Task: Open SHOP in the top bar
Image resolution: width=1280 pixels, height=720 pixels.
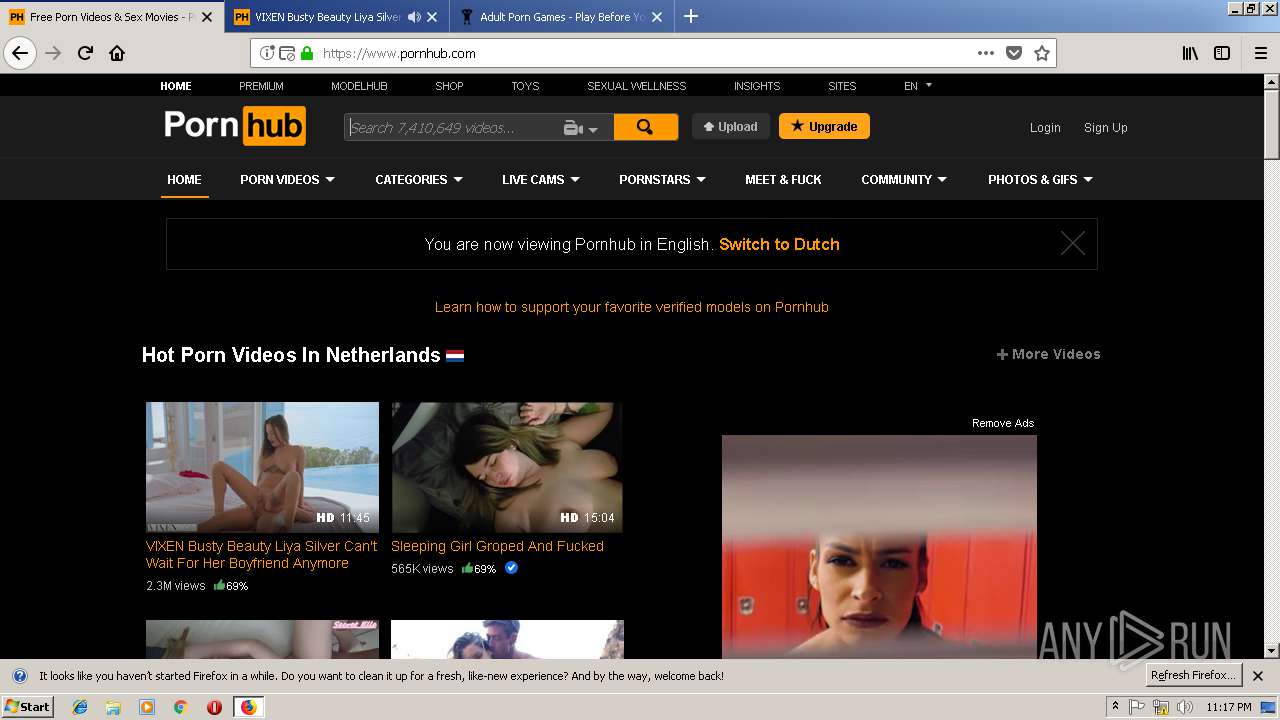Action: click(449, 86)
